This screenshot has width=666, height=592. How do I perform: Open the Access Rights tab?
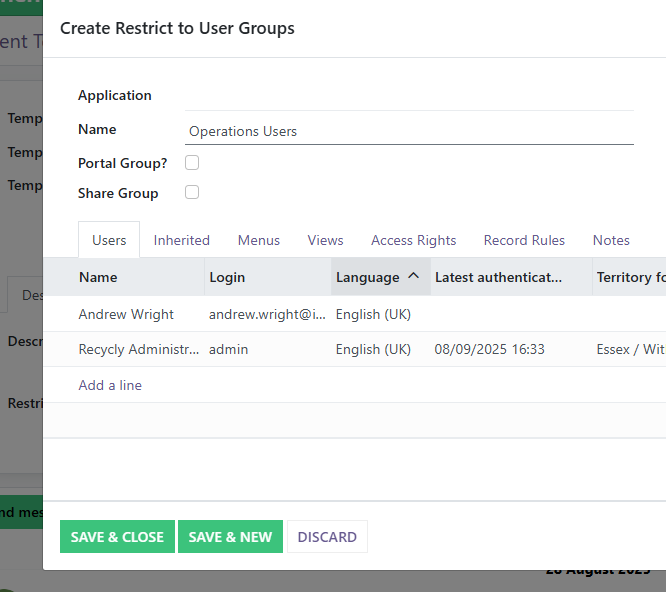click(414, 240)
